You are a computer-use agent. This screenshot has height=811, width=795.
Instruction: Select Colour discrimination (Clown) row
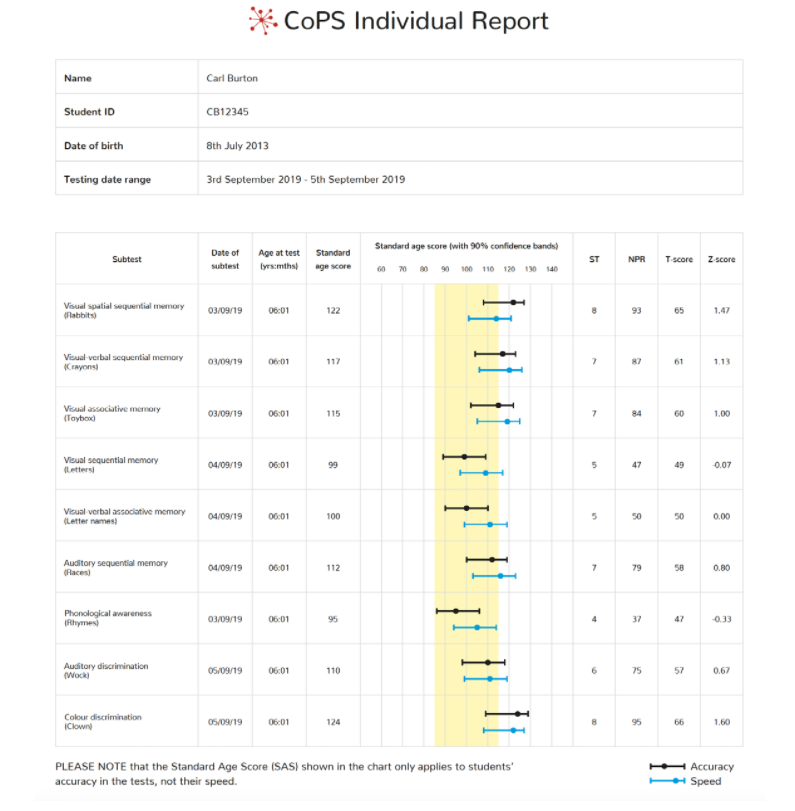point(399,722)
